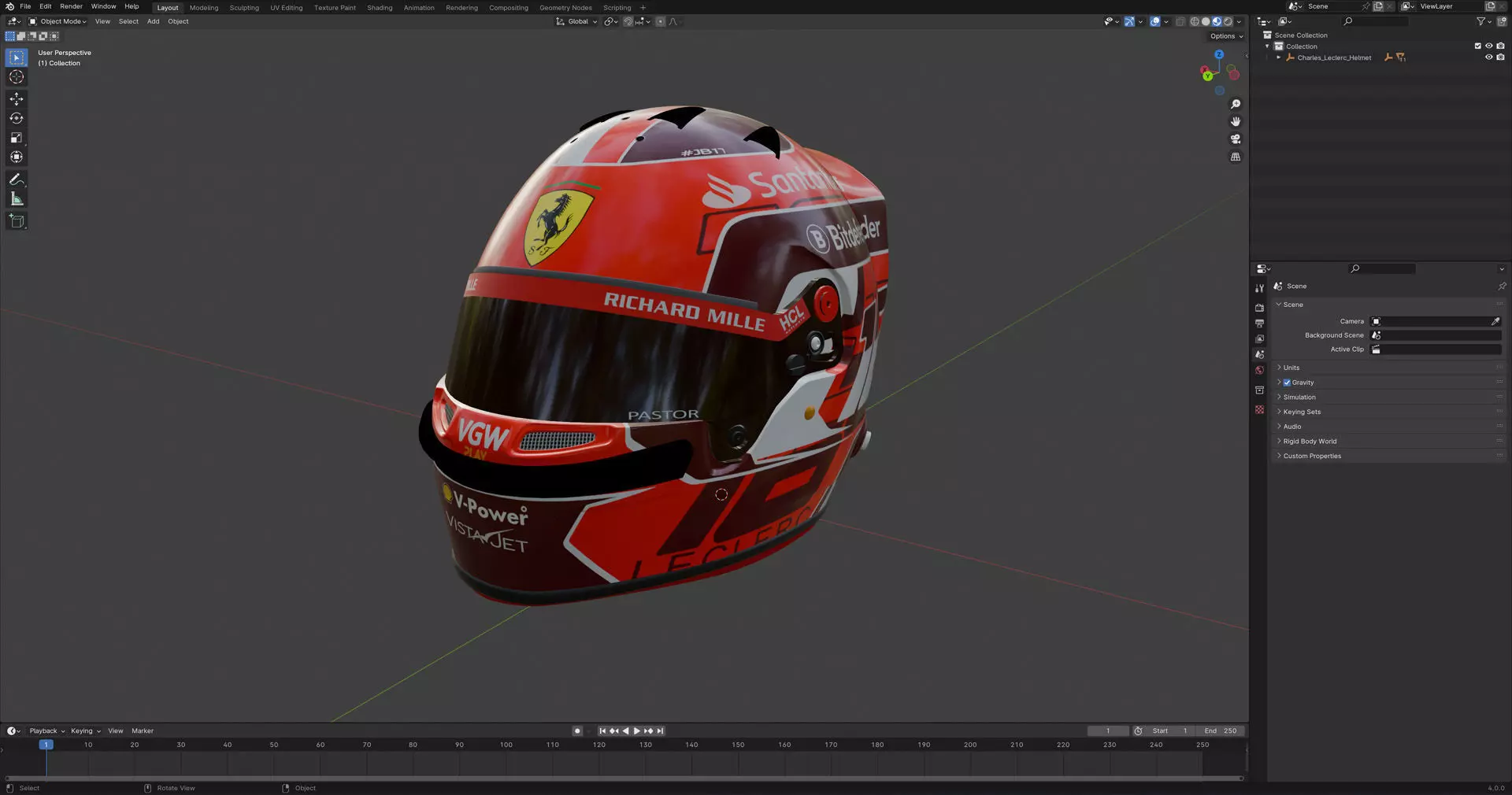The height and width of the screenshot is (795, 1512).
Task: Toggle snapping magnet icon
Action: pyautogui.click(x=628, y=21)
